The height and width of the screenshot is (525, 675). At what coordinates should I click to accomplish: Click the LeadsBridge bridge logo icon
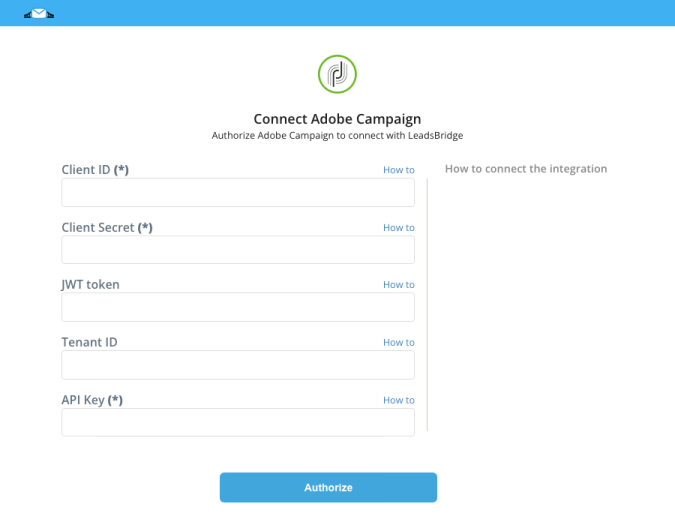pyautogui.click(x=39, y=14)
